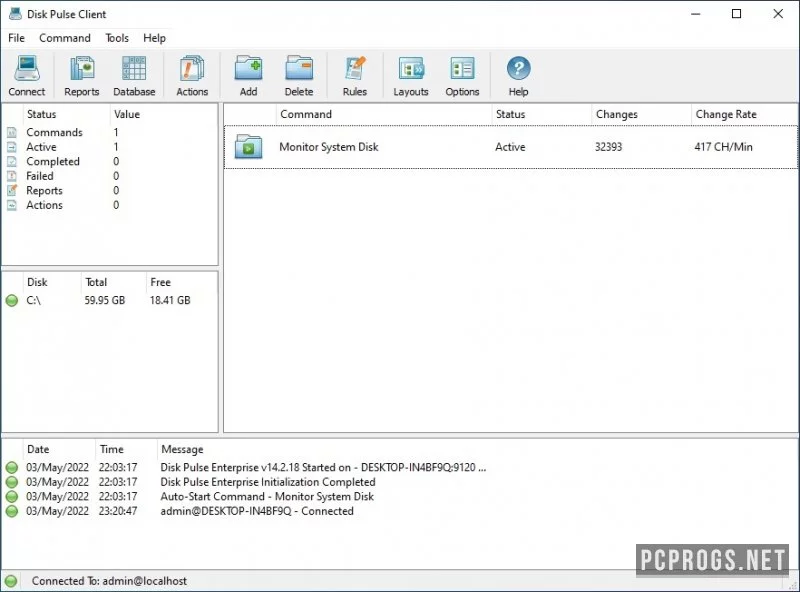Click the Reports status row icon
The image size is (800, 592).
(x=12, y=190)
